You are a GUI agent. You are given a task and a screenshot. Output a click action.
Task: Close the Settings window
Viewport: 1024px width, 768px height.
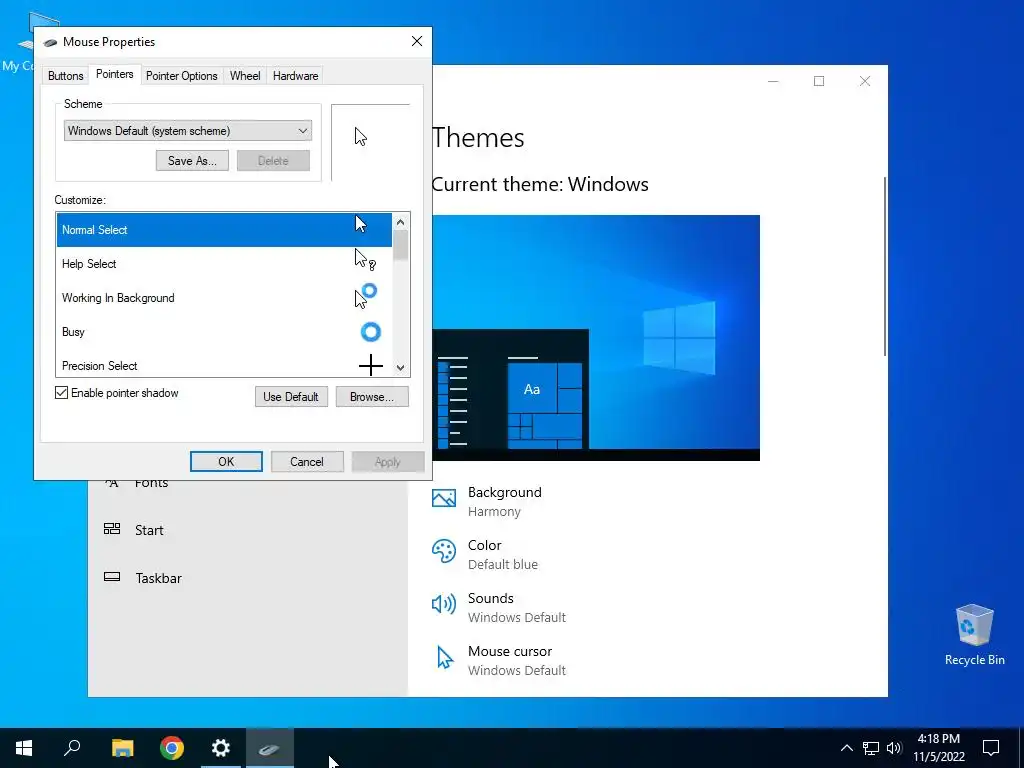tap(865, 81)
